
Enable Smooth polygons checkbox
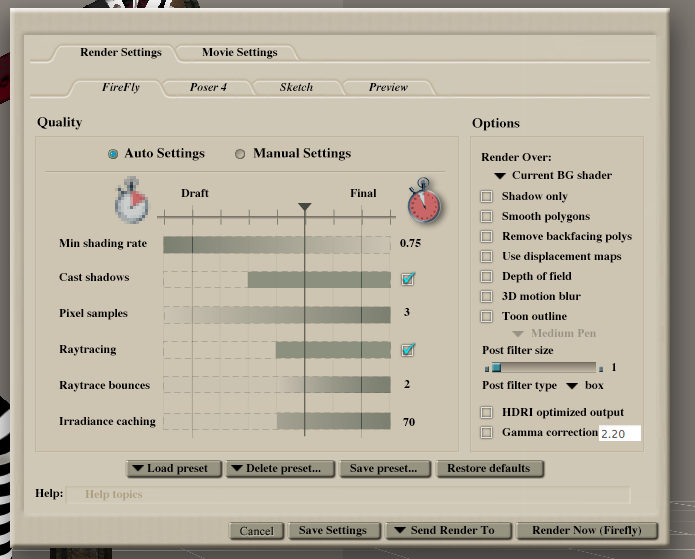pyautogui.click(x=487, y=216)
